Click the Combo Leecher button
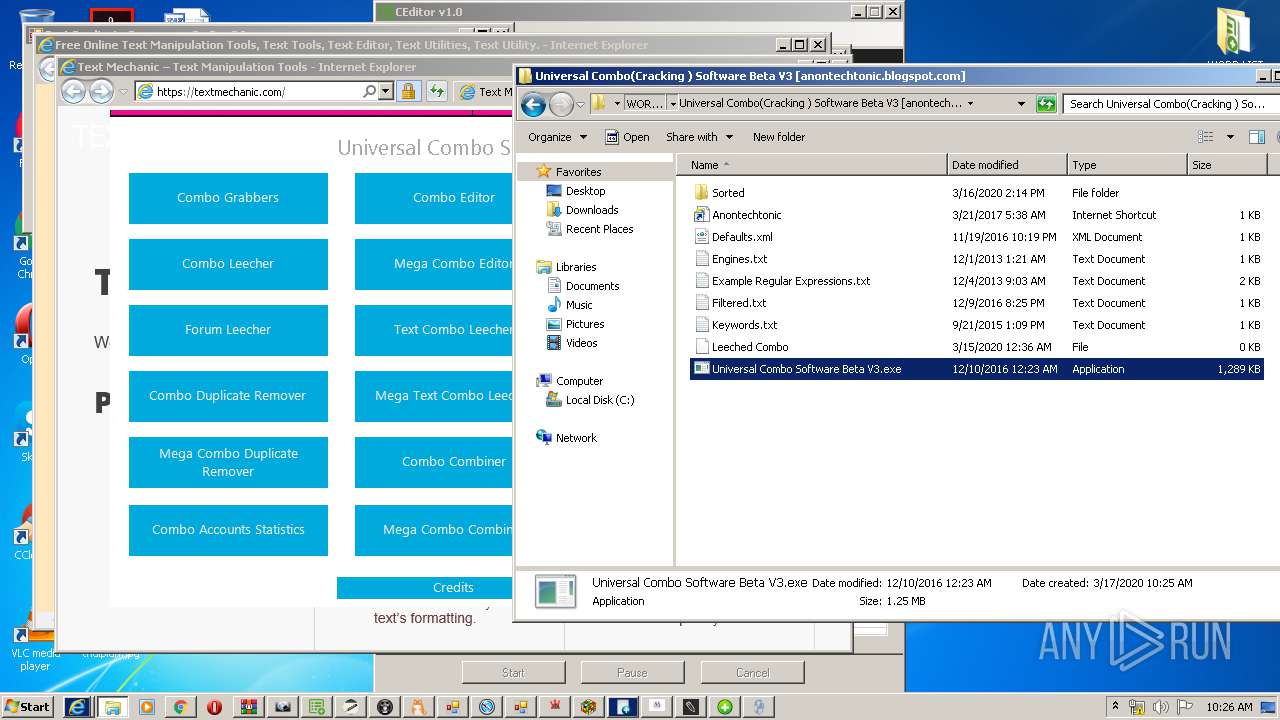This screenshot has height=720, width=1280. [228, 264]
